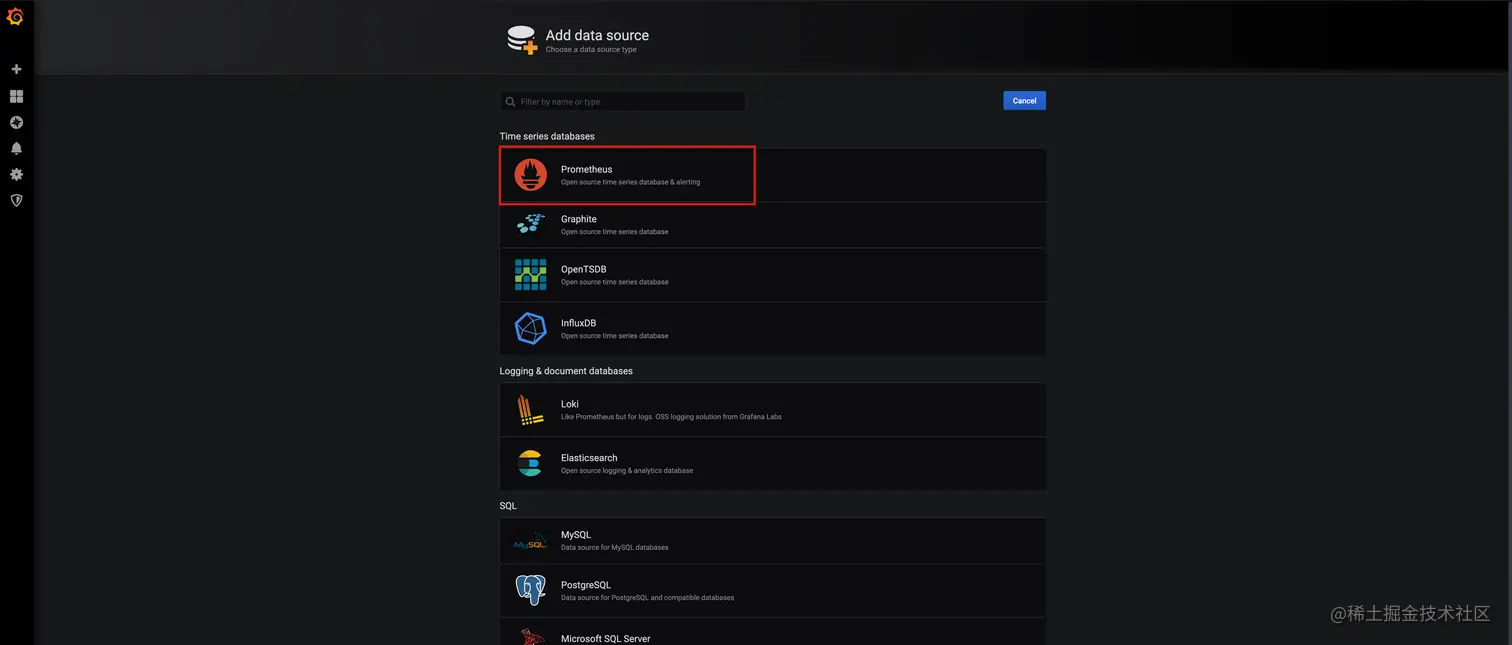Click Loki description about Grafana Labs
Image resolution: width=1512 pixels, height=645 pixels.
671,417
